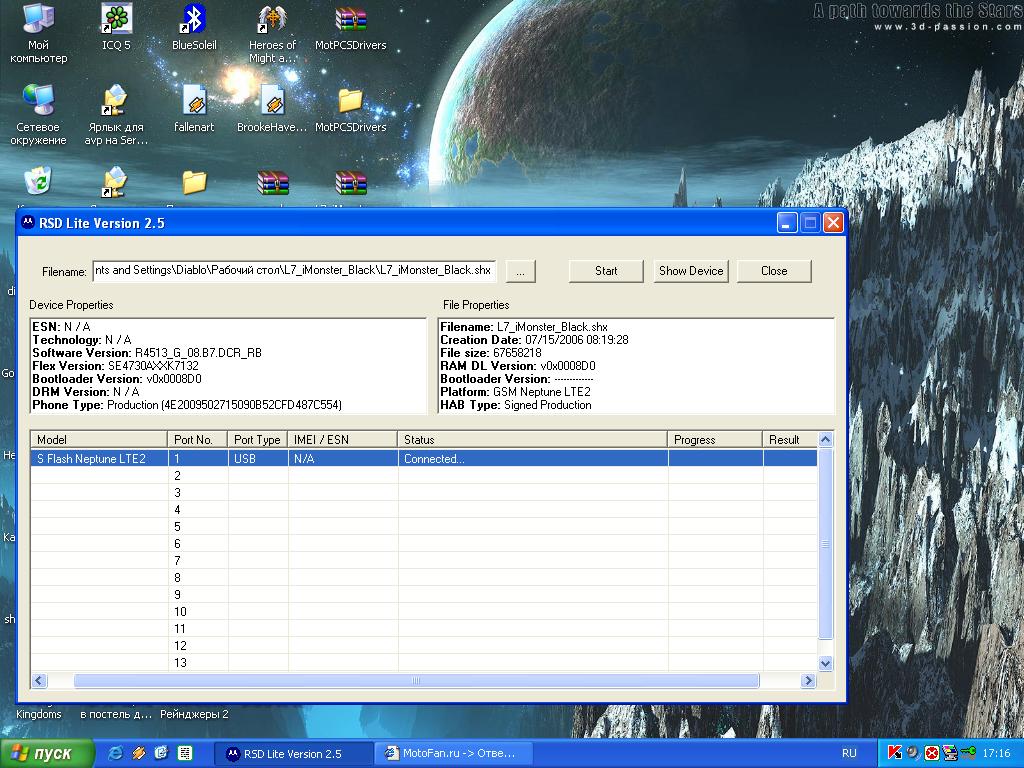Select the Ярлык для avp shortcut
The width and height of the screenshot is (1024, 768).
click(116, 115)
